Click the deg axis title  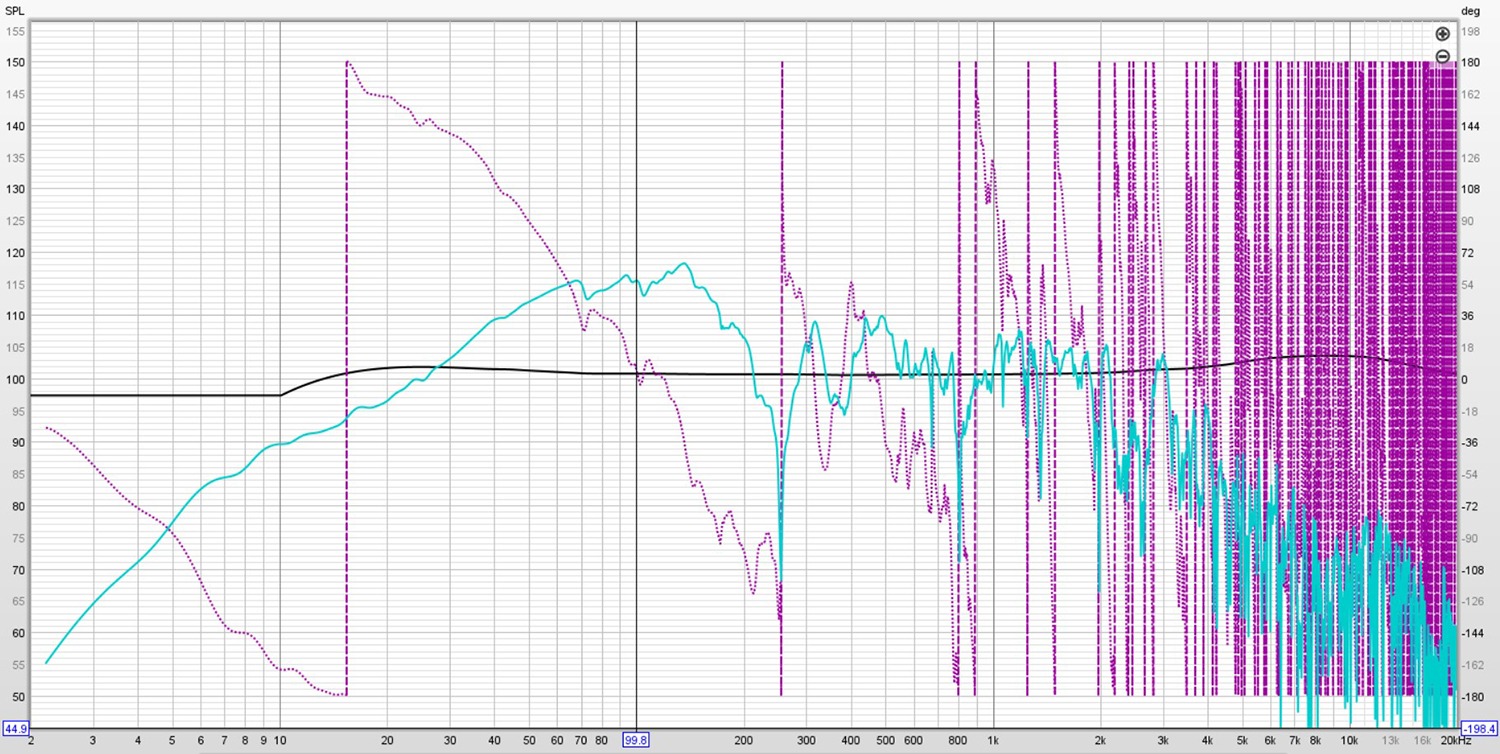(x=1470, y=11)
